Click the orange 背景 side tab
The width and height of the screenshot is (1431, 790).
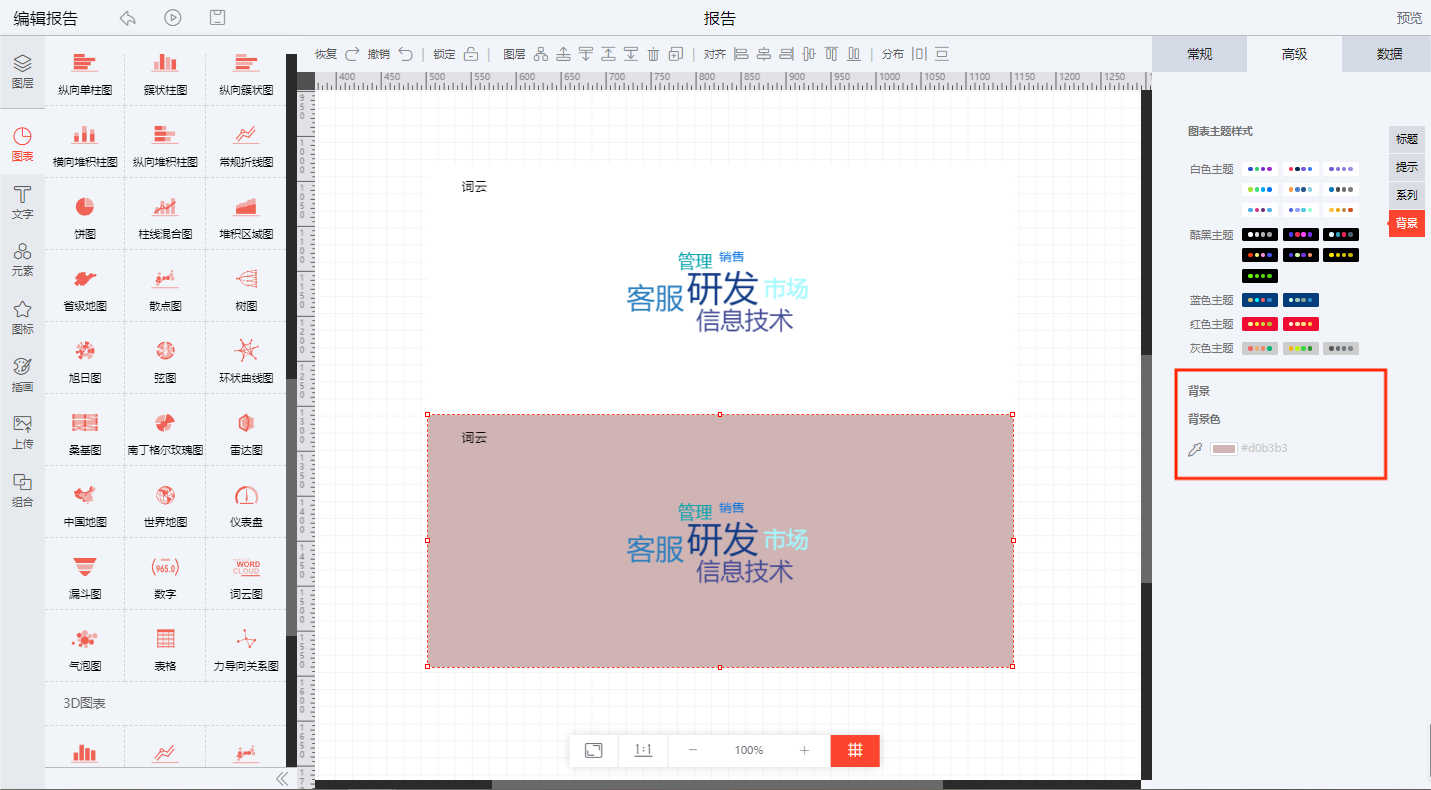point(1407,223)
